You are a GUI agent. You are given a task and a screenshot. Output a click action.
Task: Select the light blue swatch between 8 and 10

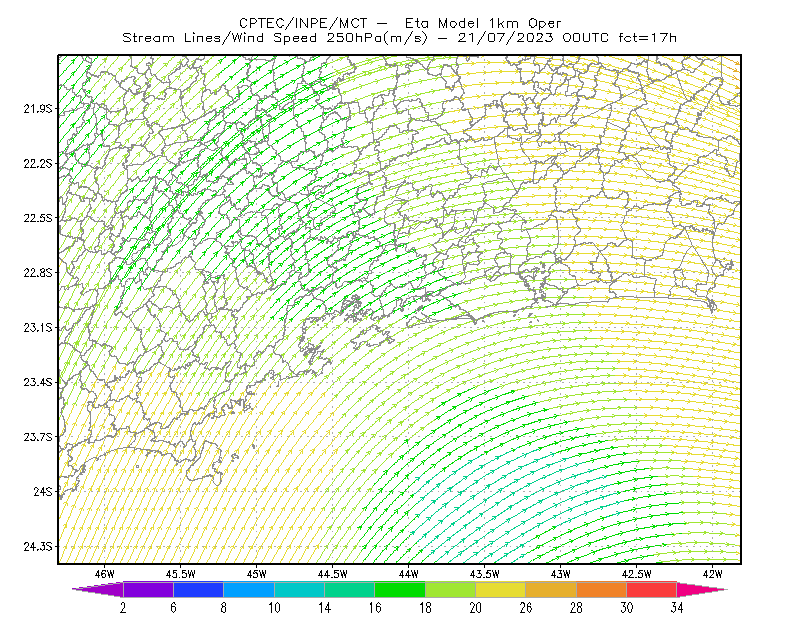point(249,589)
